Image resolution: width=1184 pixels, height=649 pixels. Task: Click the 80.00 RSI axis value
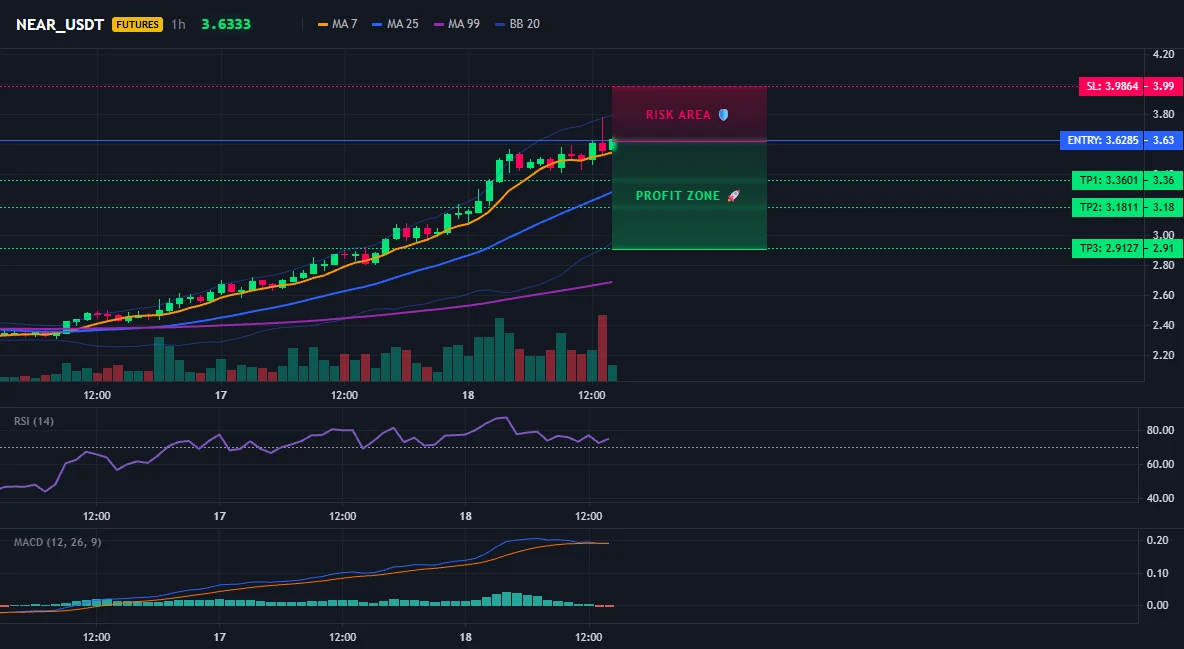click(1161, 430)
